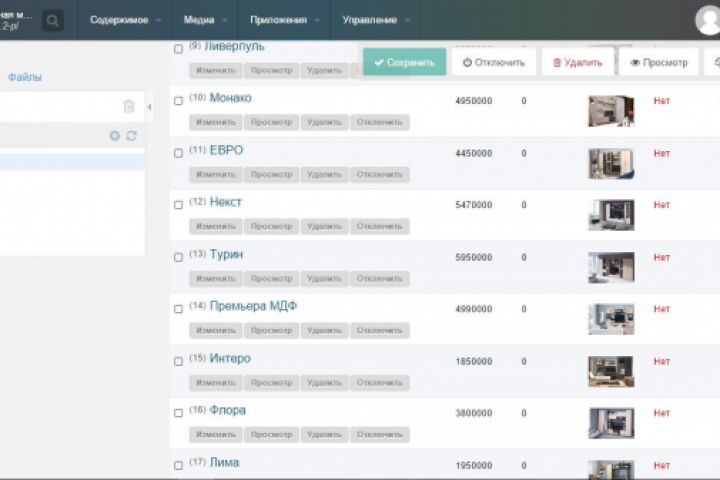The image size is (720, 480).
Task: Click Удалить under Флора
Action: (x=324, y=435)
